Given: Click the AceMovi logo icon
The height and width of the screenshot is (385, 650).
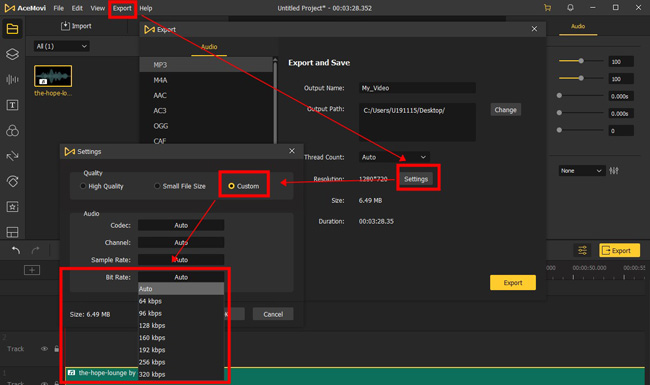Looking at the screenshot, I should point(10,8).
